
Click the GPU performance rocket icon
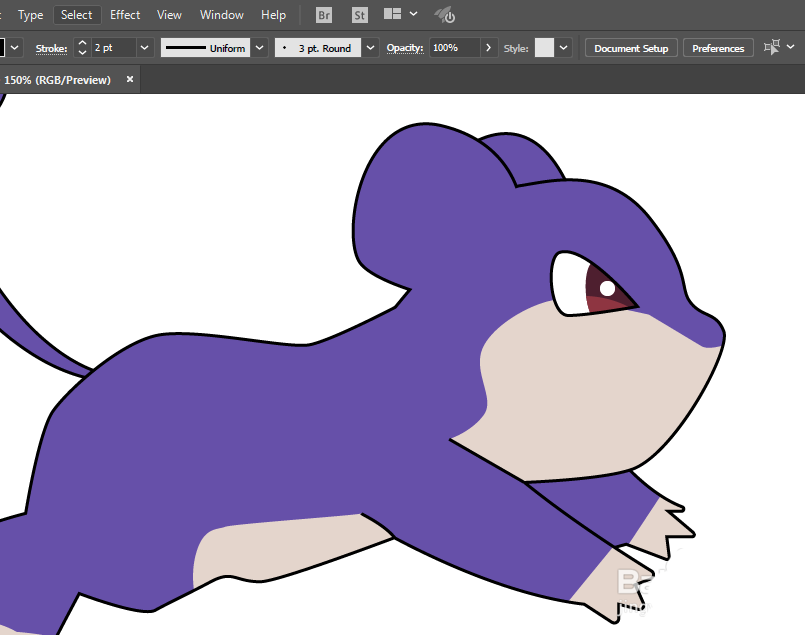click(445, 15)
